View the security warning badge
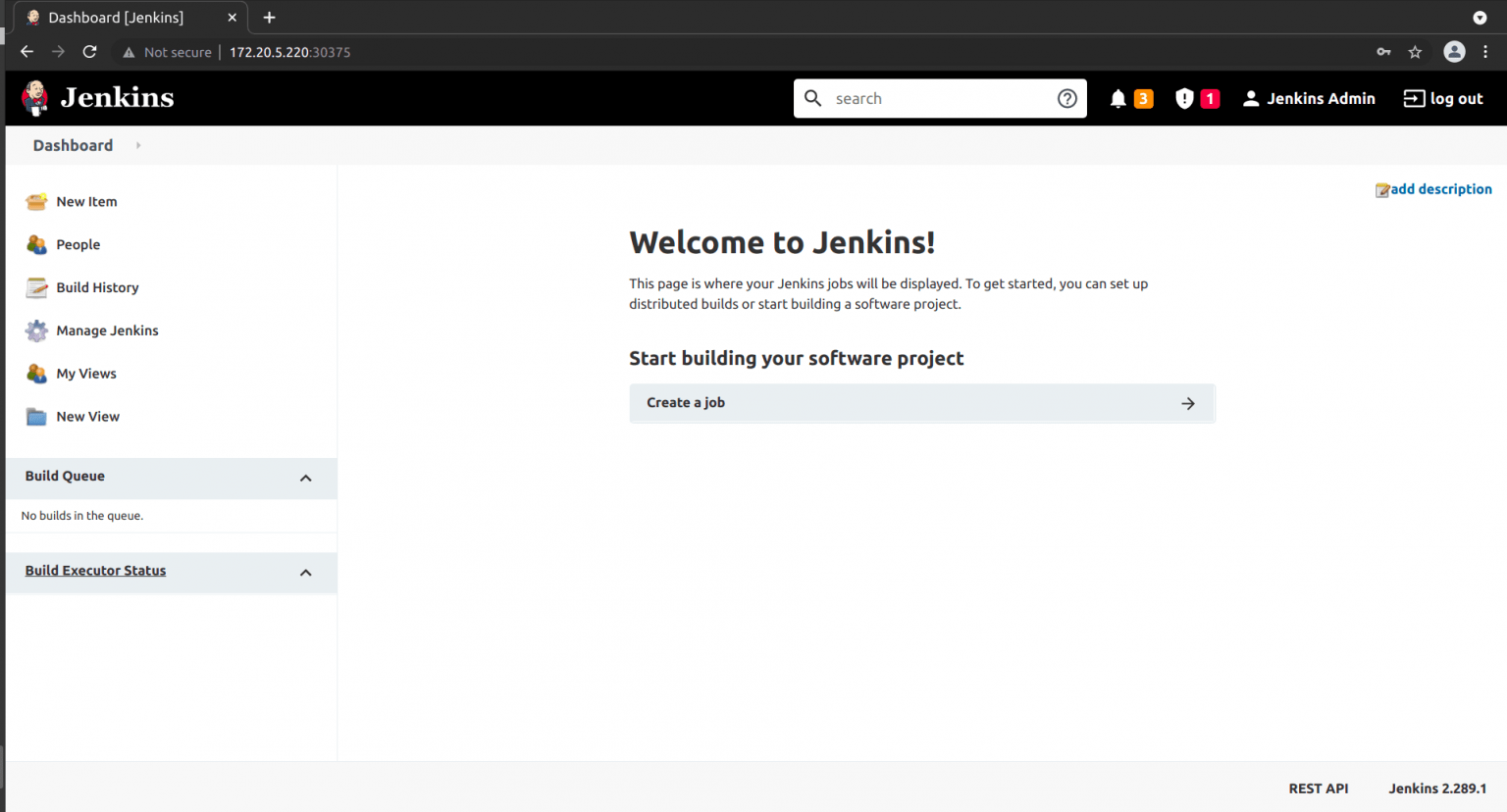Screen dimensions: 1507x812 click(1183, 98)
